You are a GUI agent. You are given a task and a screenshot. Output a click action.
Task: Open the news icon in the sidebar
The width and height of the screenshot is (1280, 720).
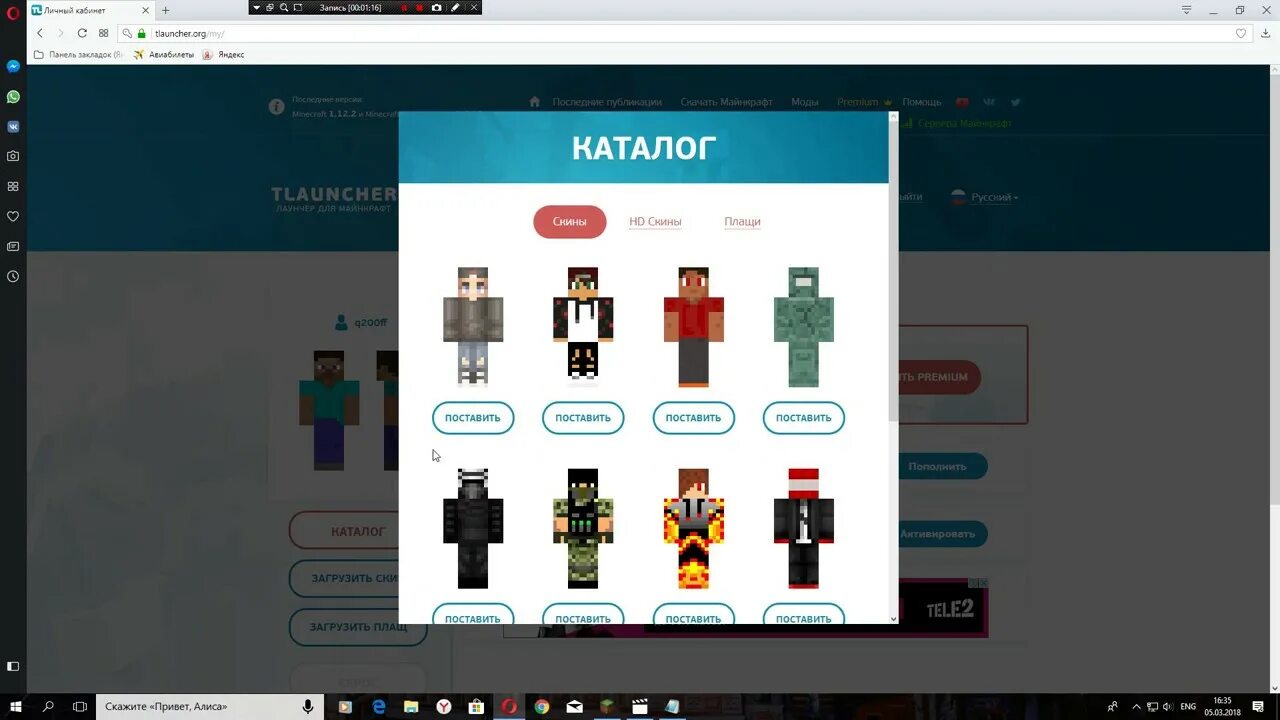pos(13,246)
